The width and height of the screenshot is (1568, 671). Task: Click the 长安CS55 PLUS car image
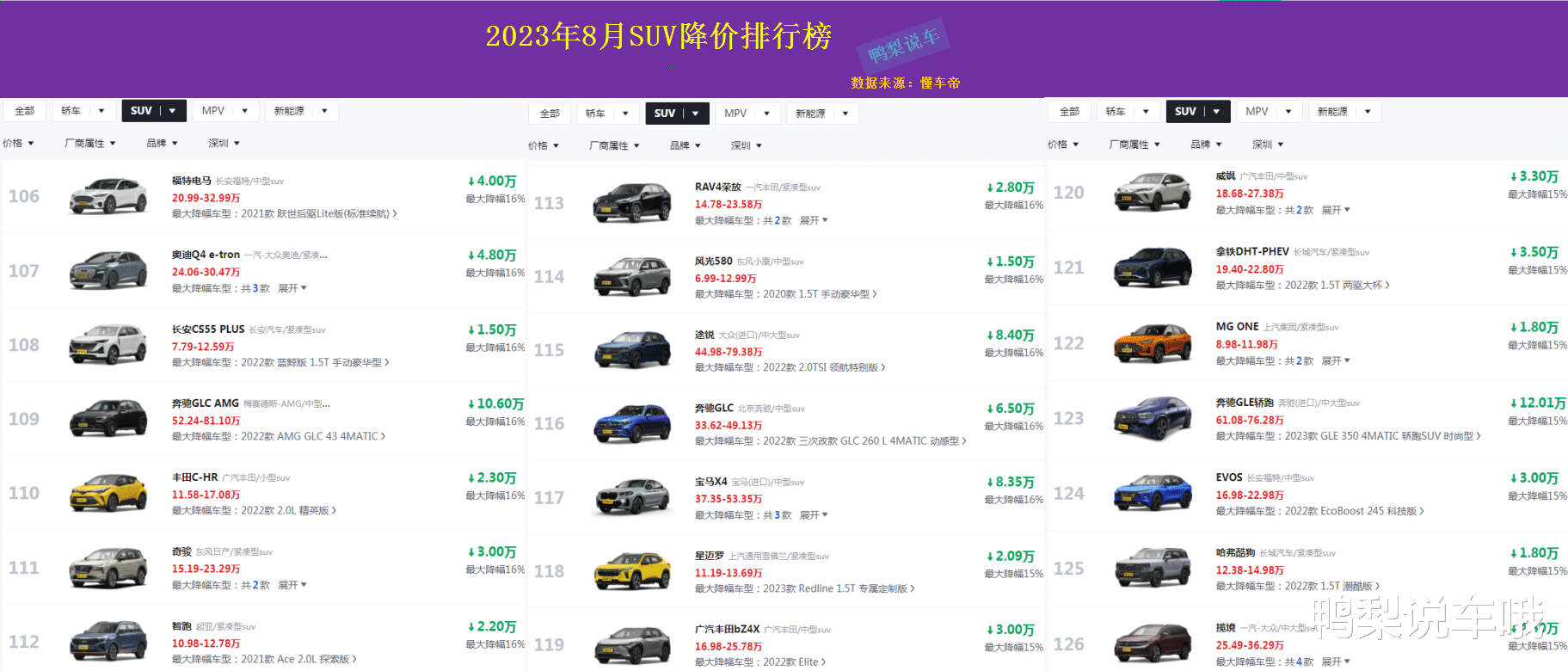tap(108, 344)
